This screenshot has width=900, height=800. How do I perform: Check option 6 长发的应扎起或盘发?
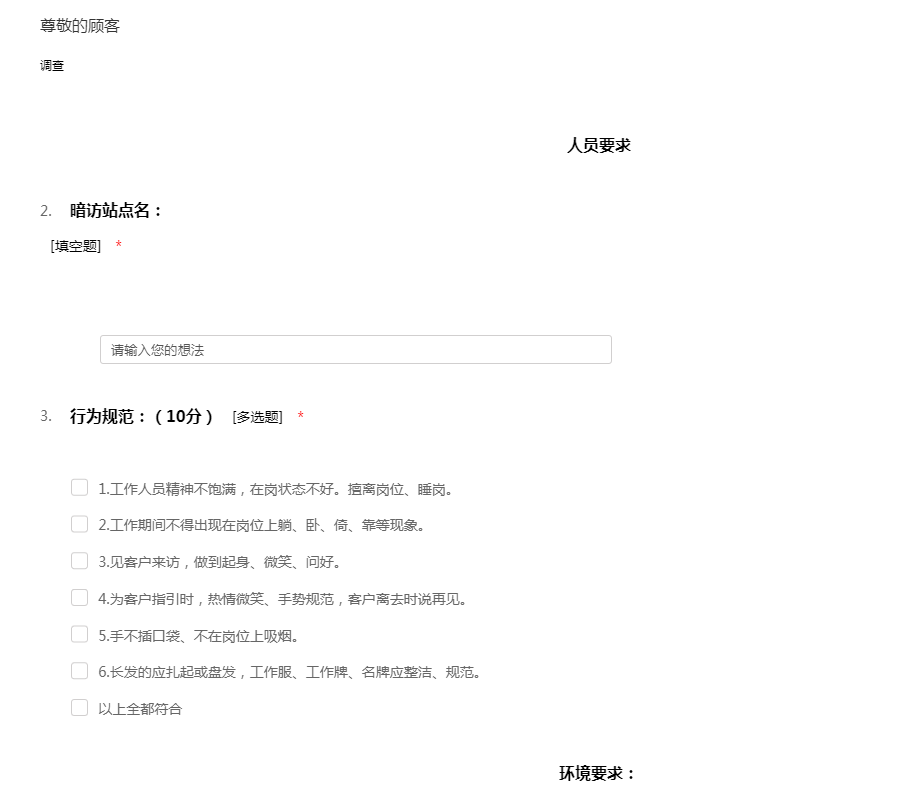click(79, 671)
